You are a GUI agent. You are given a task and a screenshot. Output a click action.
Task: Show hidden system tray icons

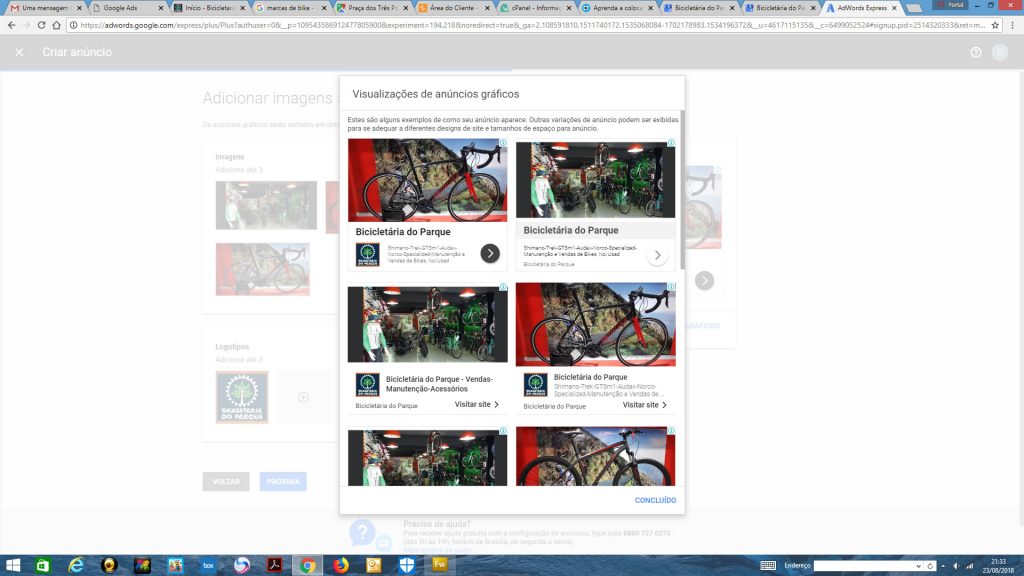click(x=943, y=566)
